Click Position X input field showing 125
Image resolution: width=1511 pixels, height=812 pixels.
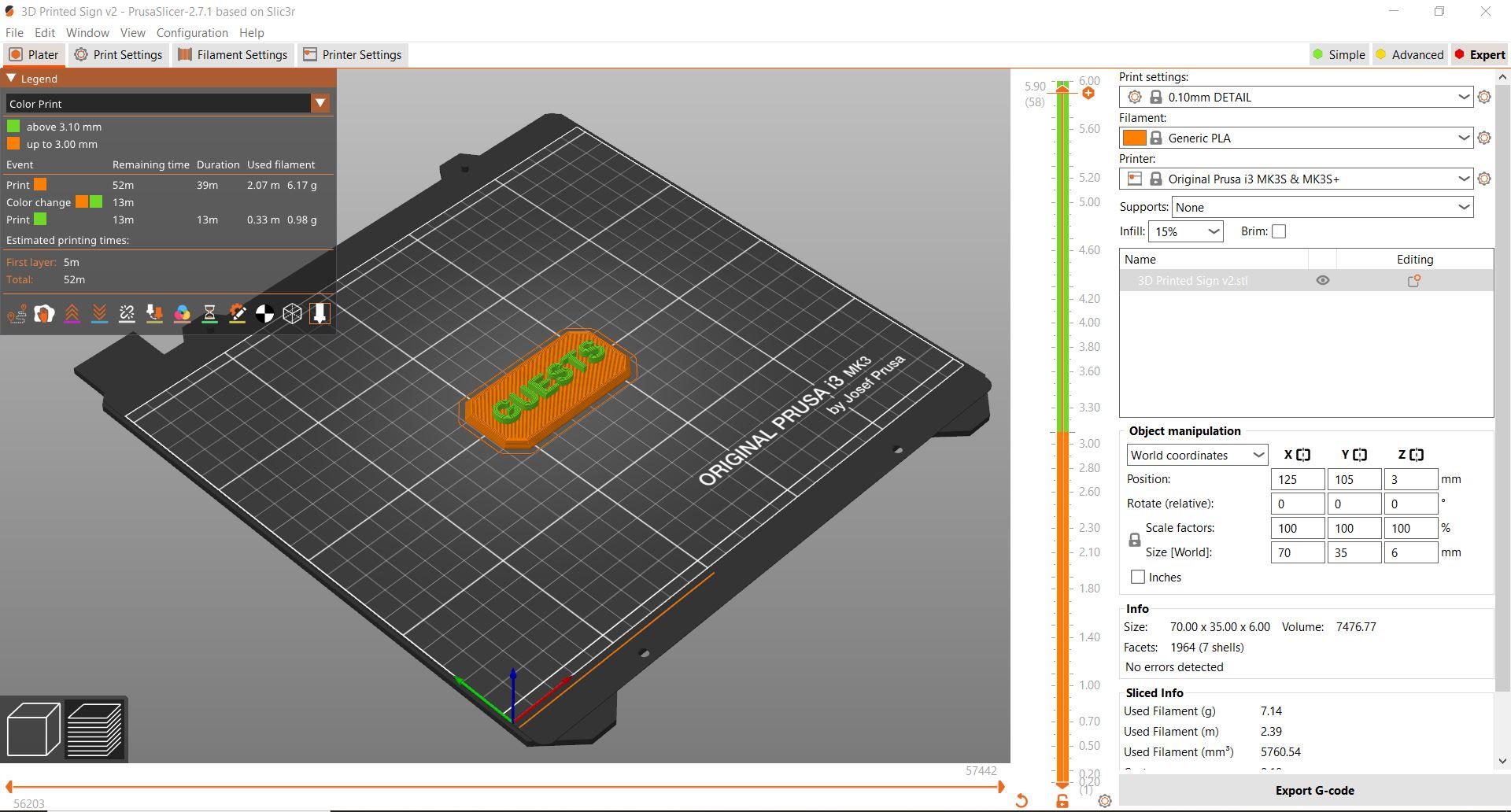[1298, 479]
